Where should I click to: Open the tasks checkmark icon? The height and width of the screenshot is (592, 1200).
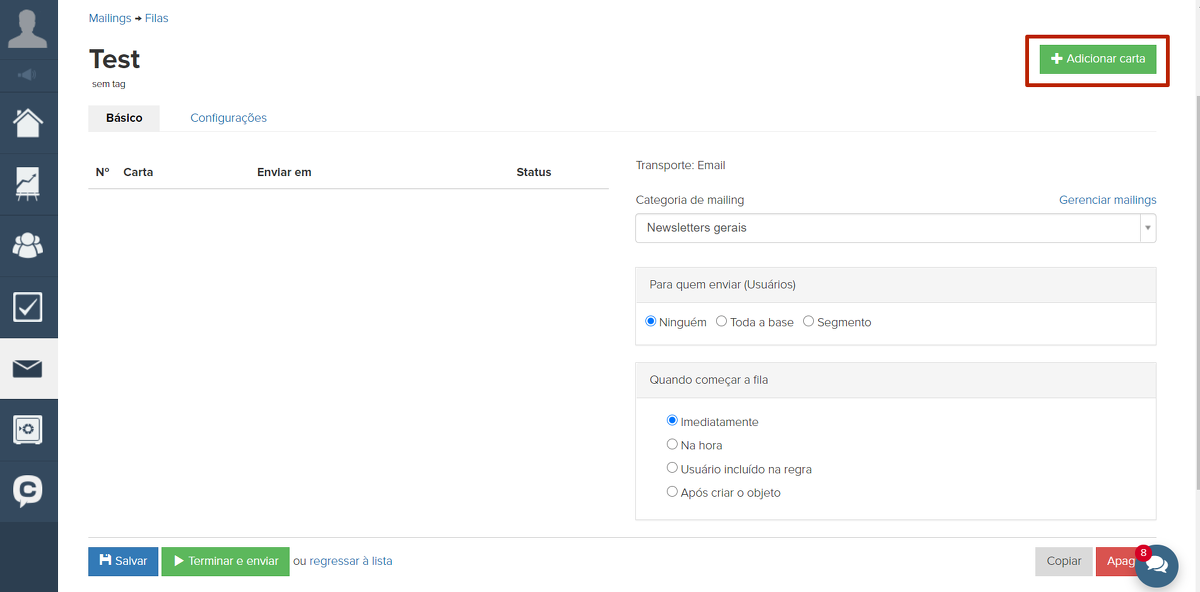click(28, 307)
